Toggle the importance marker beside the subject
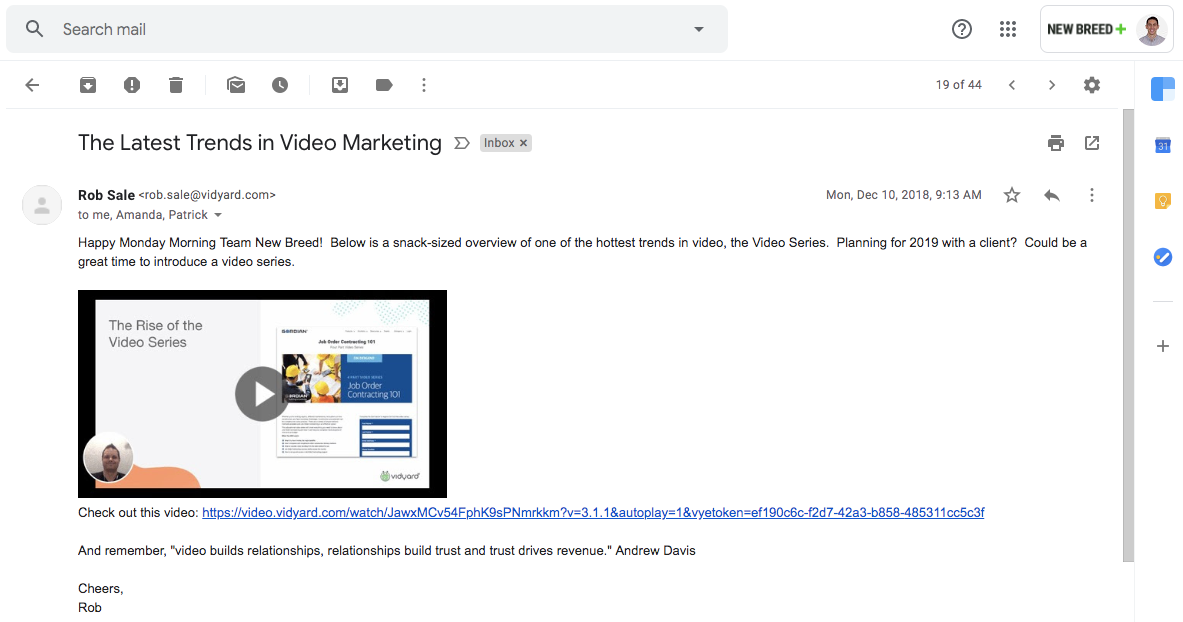Screen dimensions: 1183x622 coord(461,143)
